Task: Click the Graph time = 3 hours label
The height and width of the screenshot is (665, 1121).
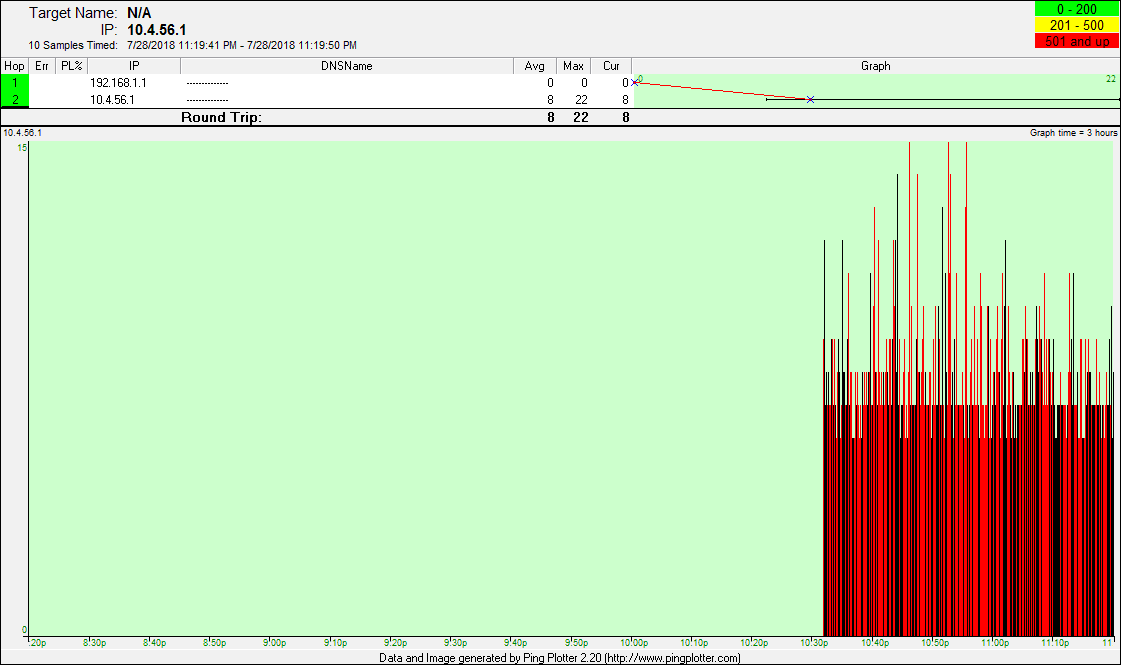Action: (x=1073, y=133)
